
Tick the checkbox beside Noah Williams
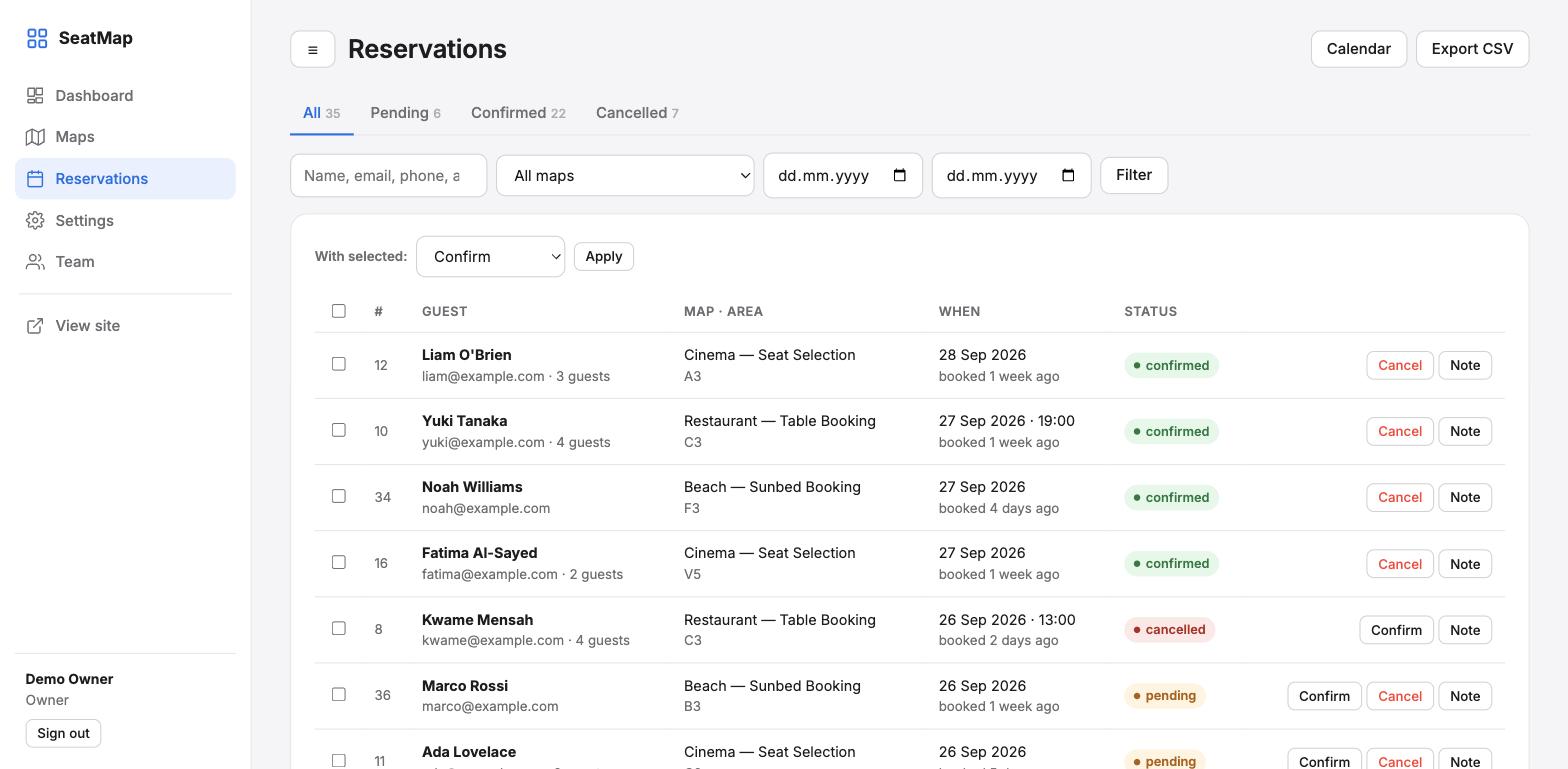click(x=339, y=496)
